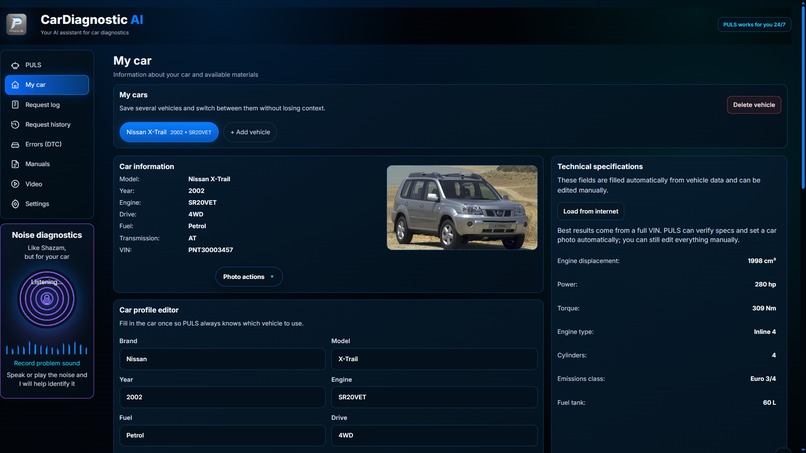Click the Fuel tank value 60 L

[x=769, y=403]
